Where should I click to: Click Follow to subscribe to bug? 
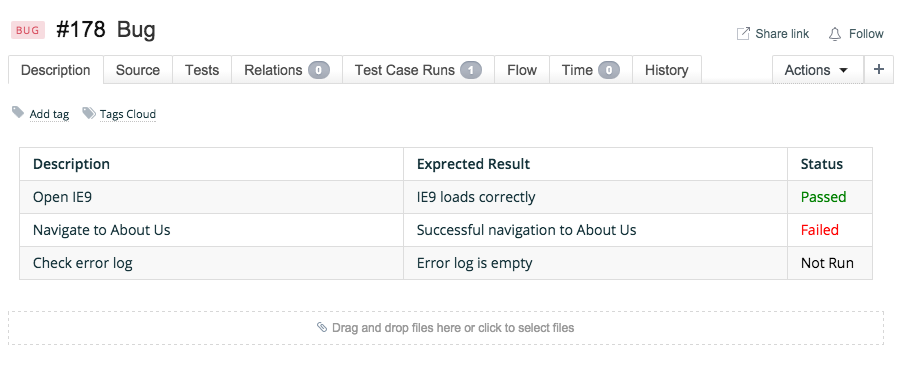click(x=866, y=34)
